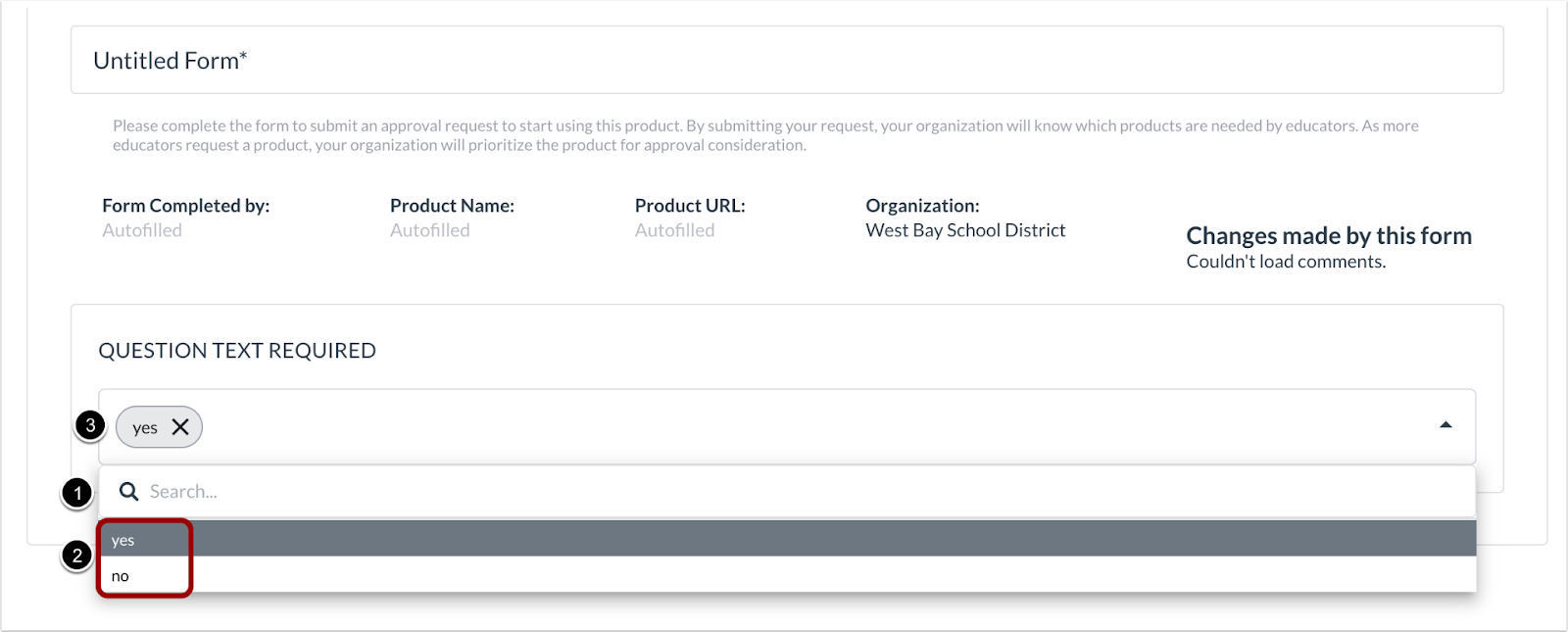The height and width of the screenshot is (632, 1568).
Task: Click the Couldn't load comments text
Action: pyautogui.click(x=1285, y=261)
